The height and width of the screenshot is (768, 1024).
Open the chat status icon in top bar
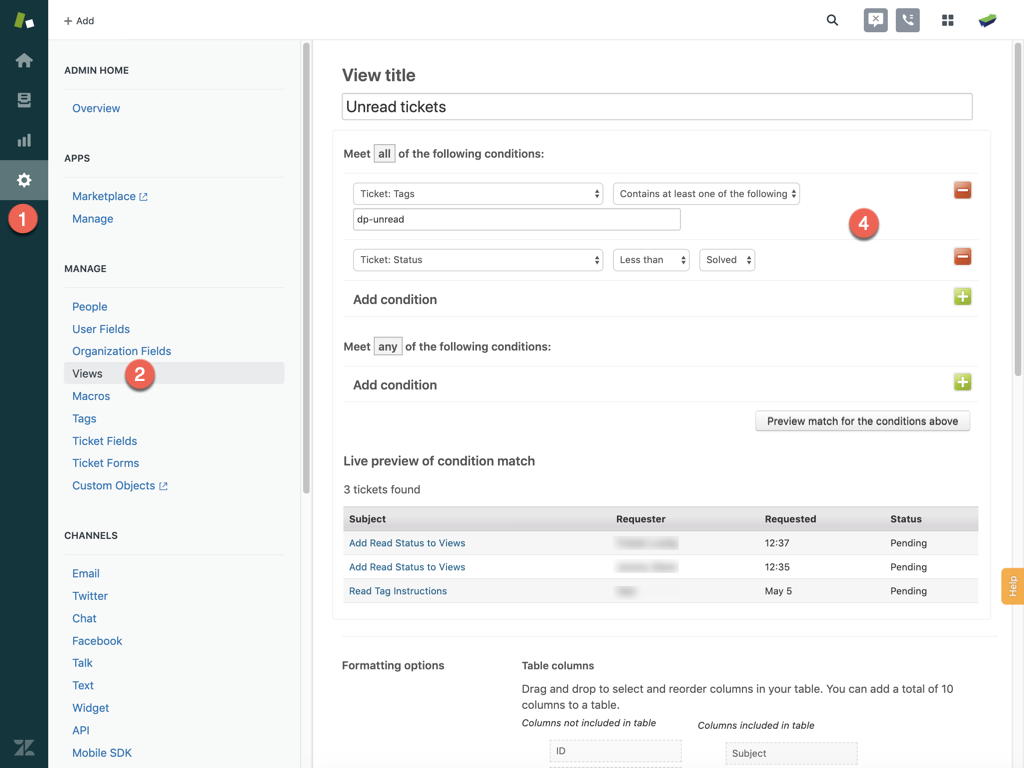[875, 20]
